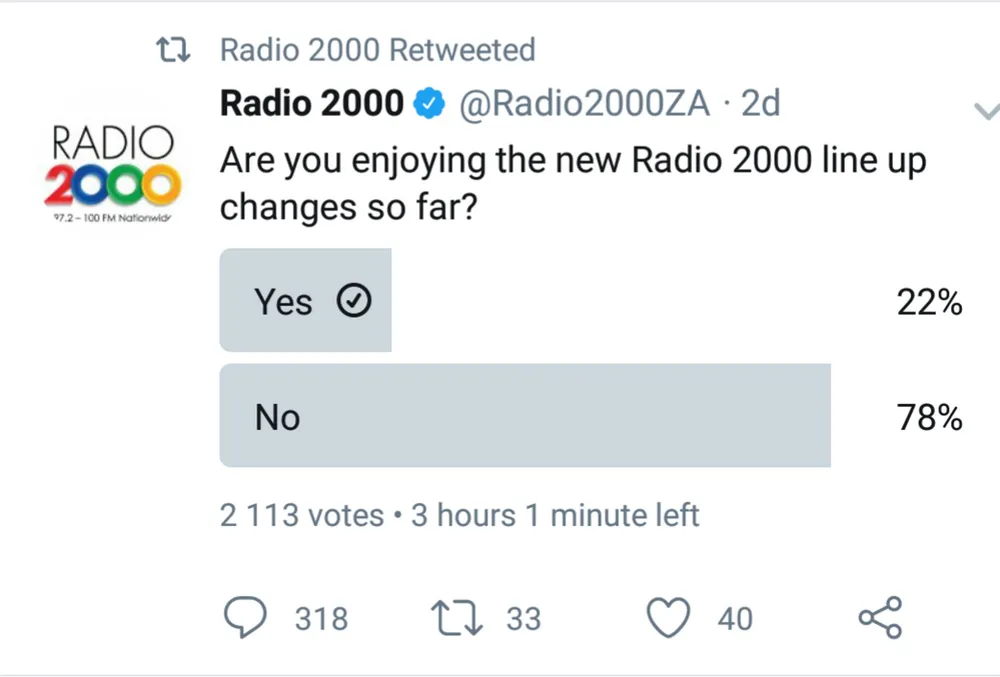Open the share icon options
This screenshot has width=1000, height=677.
coord(880,617)
